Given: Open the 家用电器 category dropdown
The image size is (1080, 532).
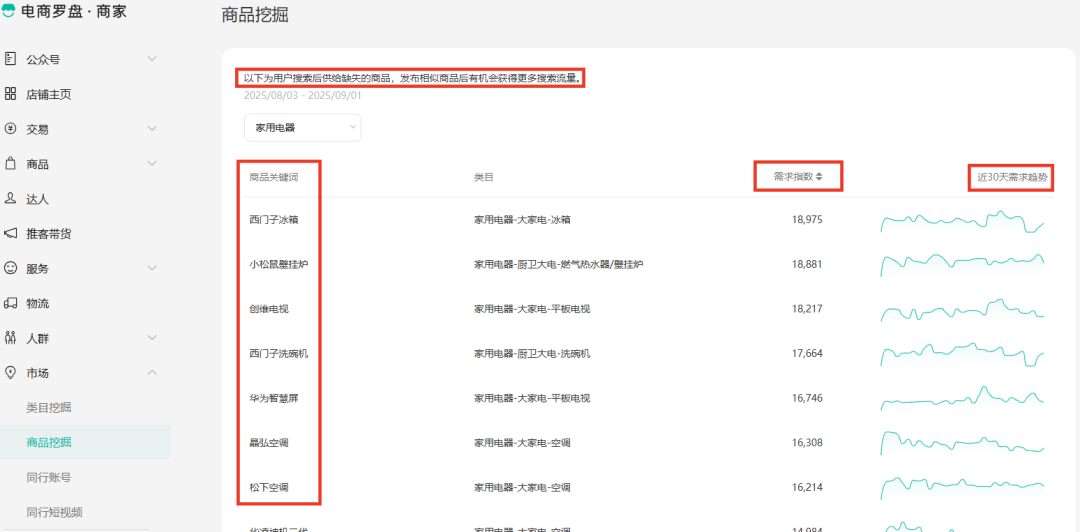Looking at the screenshot, I should coord(302,128).
